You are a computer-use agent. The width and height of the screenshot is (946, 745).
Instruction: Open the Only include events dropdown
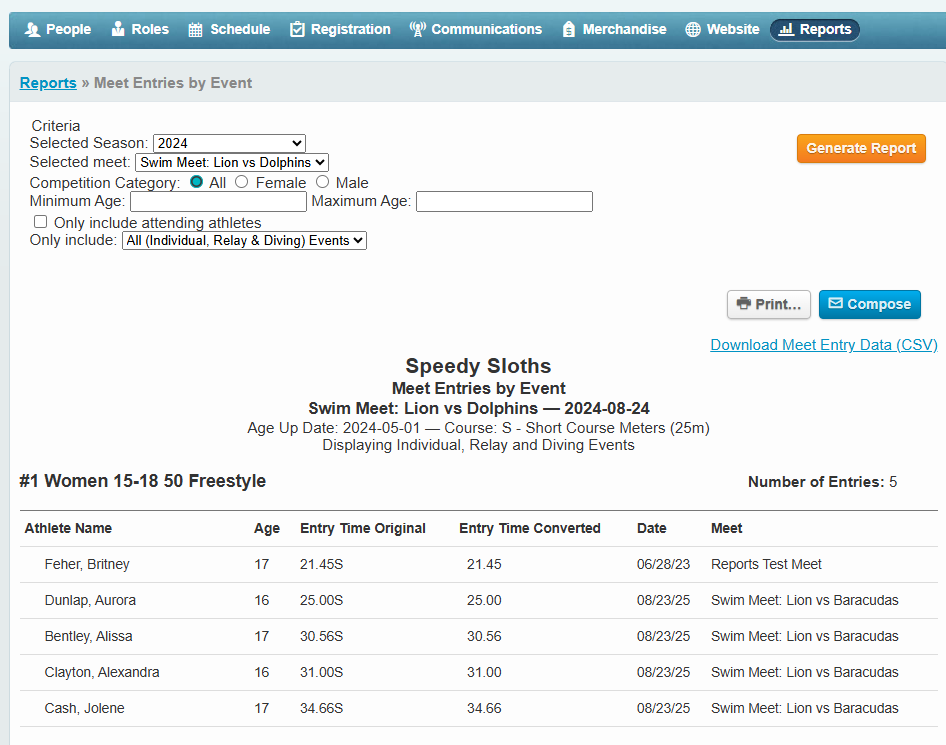(244, 241)
